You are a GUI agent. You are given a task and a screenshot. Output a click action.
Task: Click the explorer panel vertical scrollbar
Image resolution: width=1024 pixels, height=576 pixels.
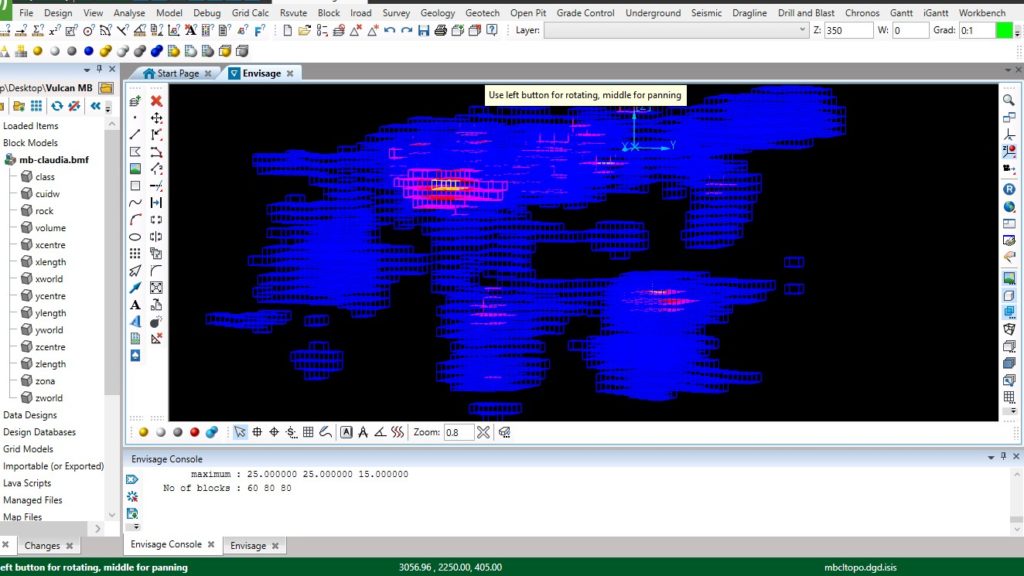(112, 261)
